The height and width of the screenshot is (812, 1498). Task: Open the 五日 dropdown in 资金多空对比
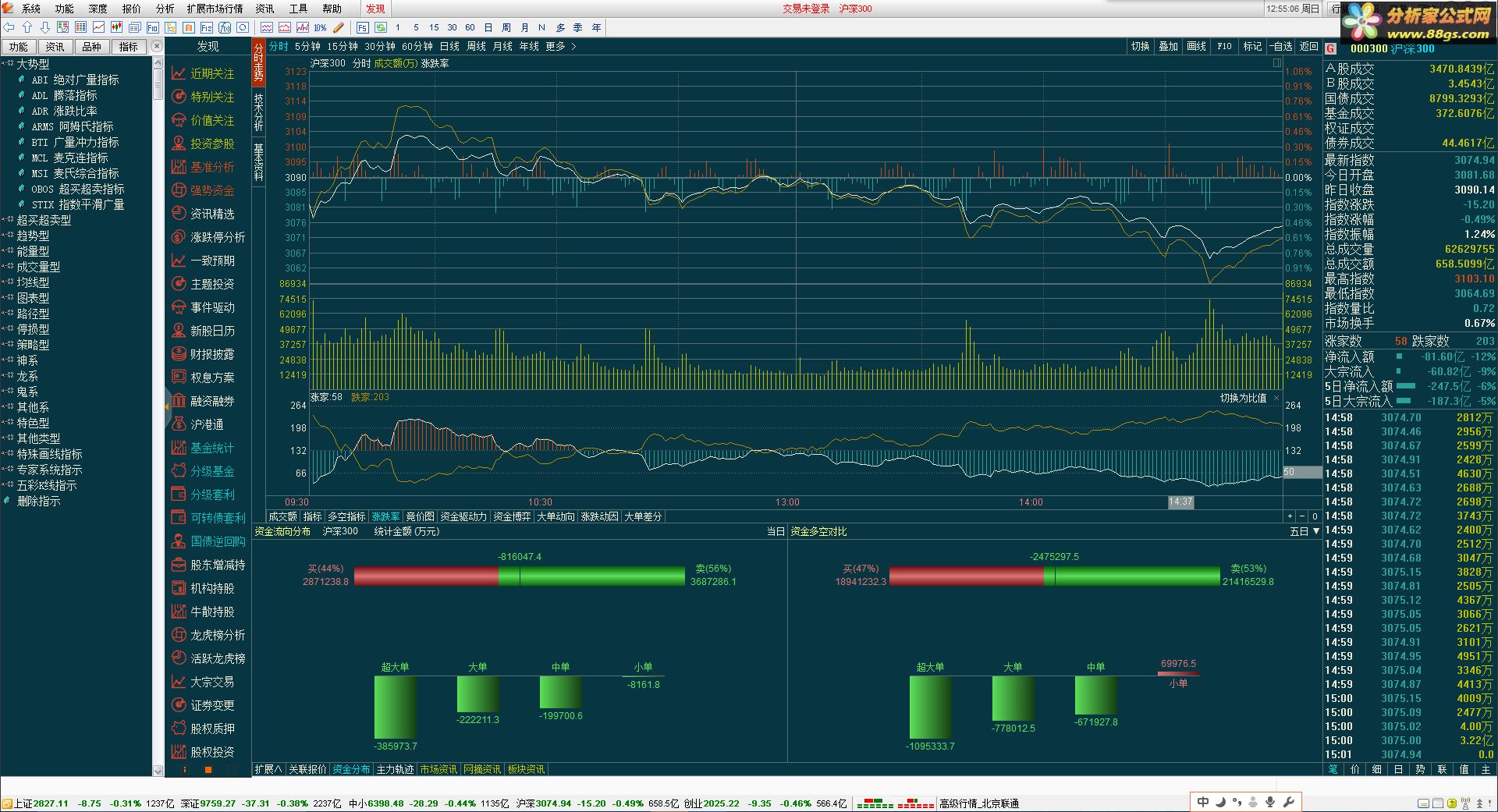click(1305, 531)
